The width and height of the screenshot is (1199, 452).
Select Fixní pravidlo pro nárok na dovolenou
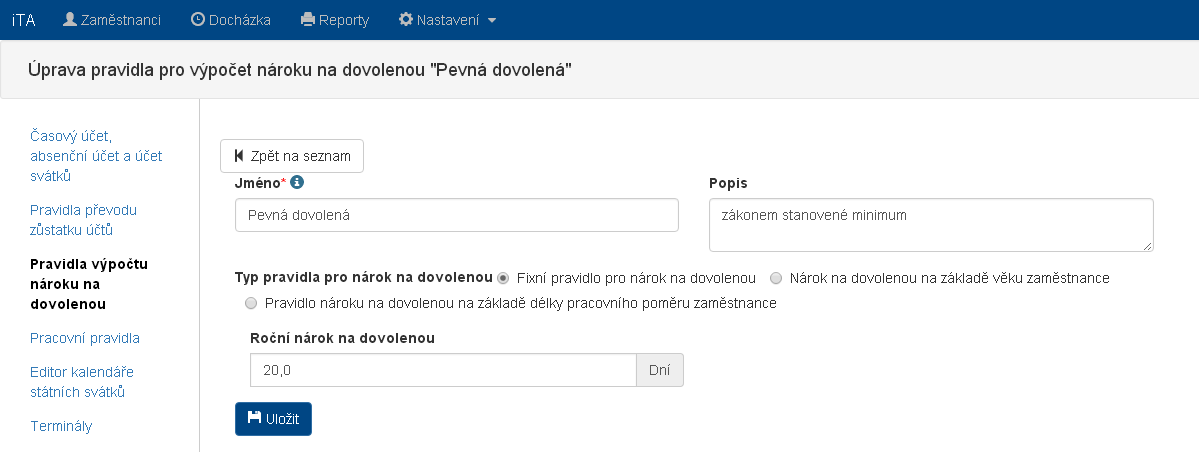pyautogui.click(x=503, y=277)
